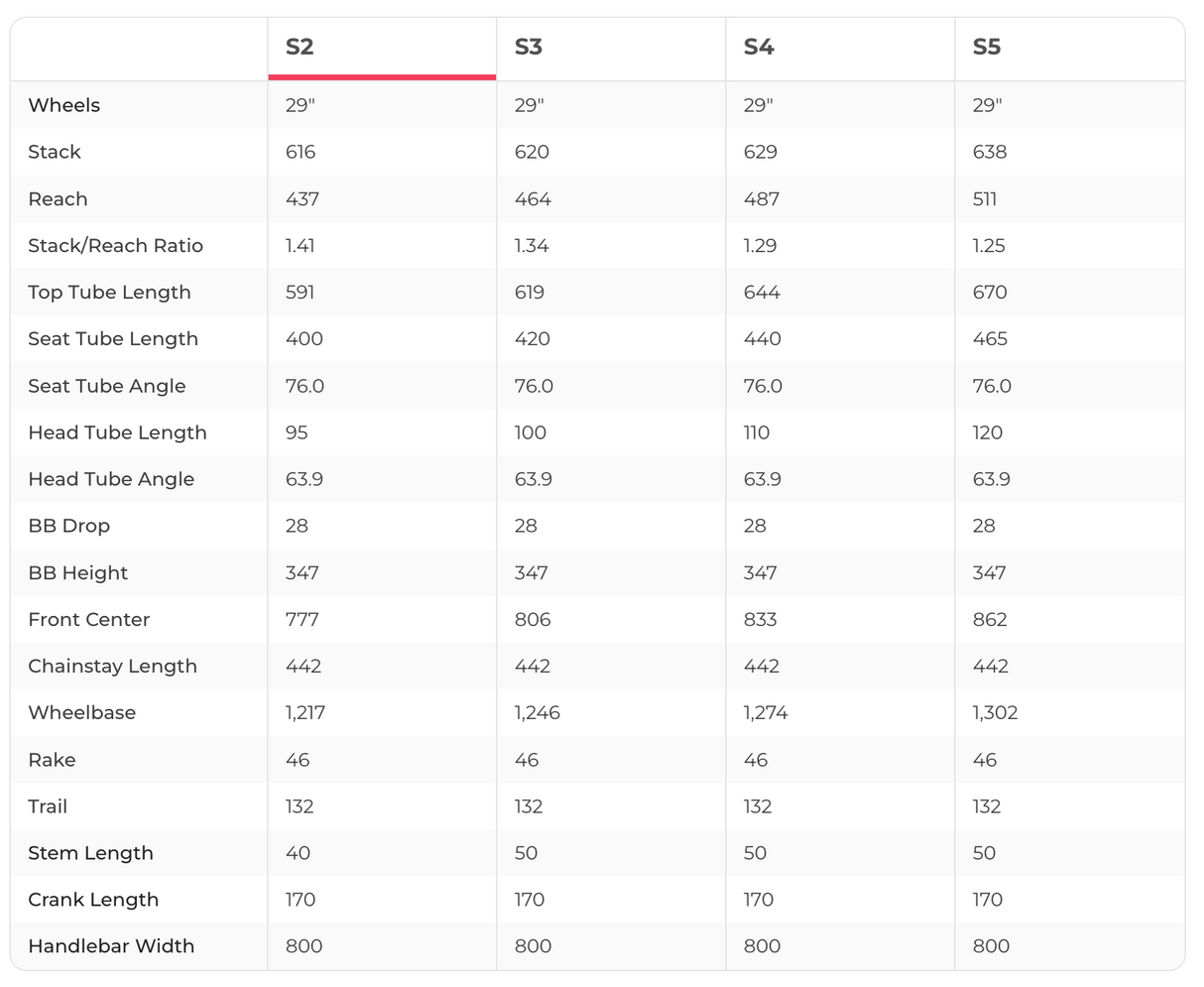
Task: Click the Top Tube Length label
Action: [109, 293]
